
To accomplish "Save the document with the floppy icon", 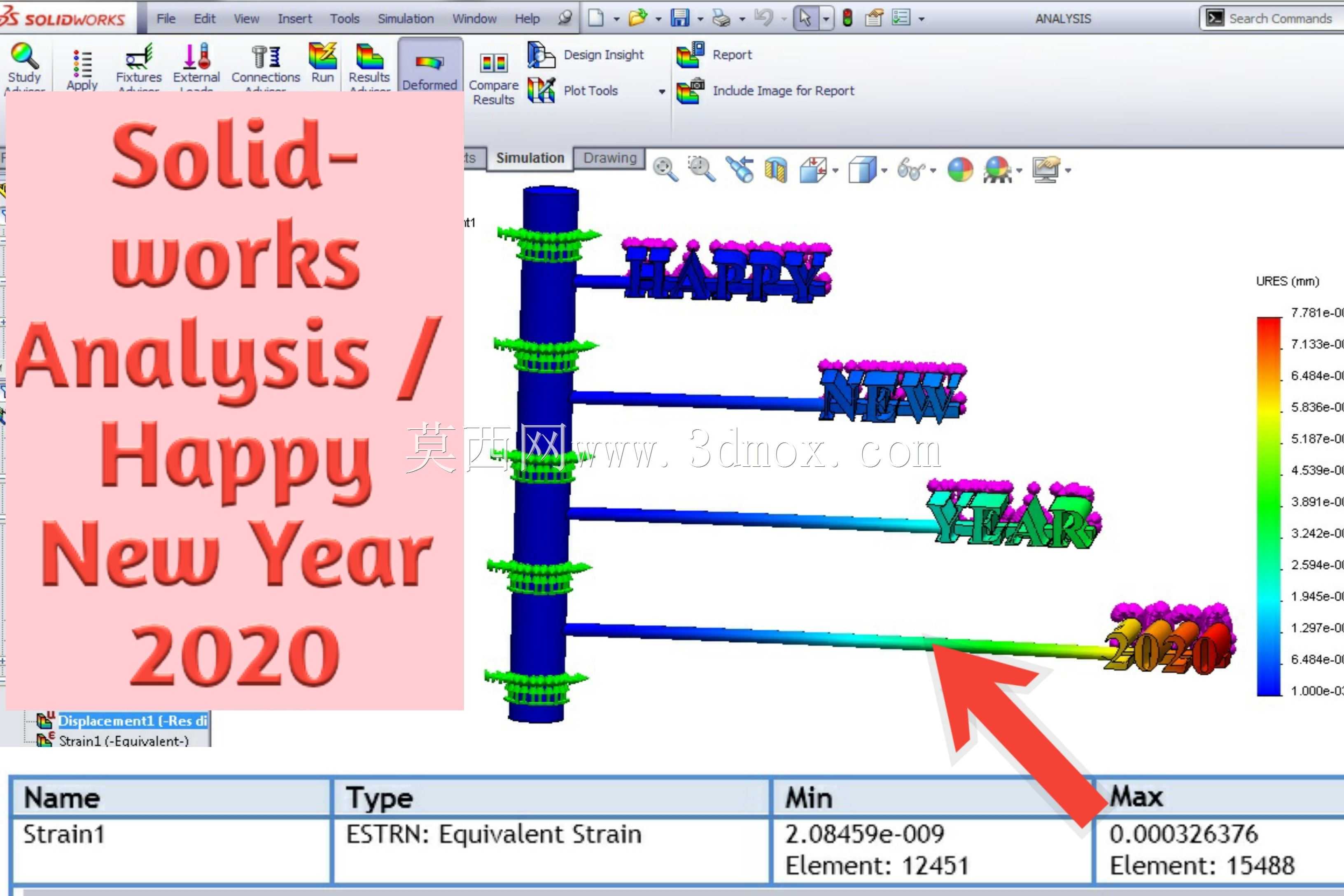I will [x=680, y=18].
